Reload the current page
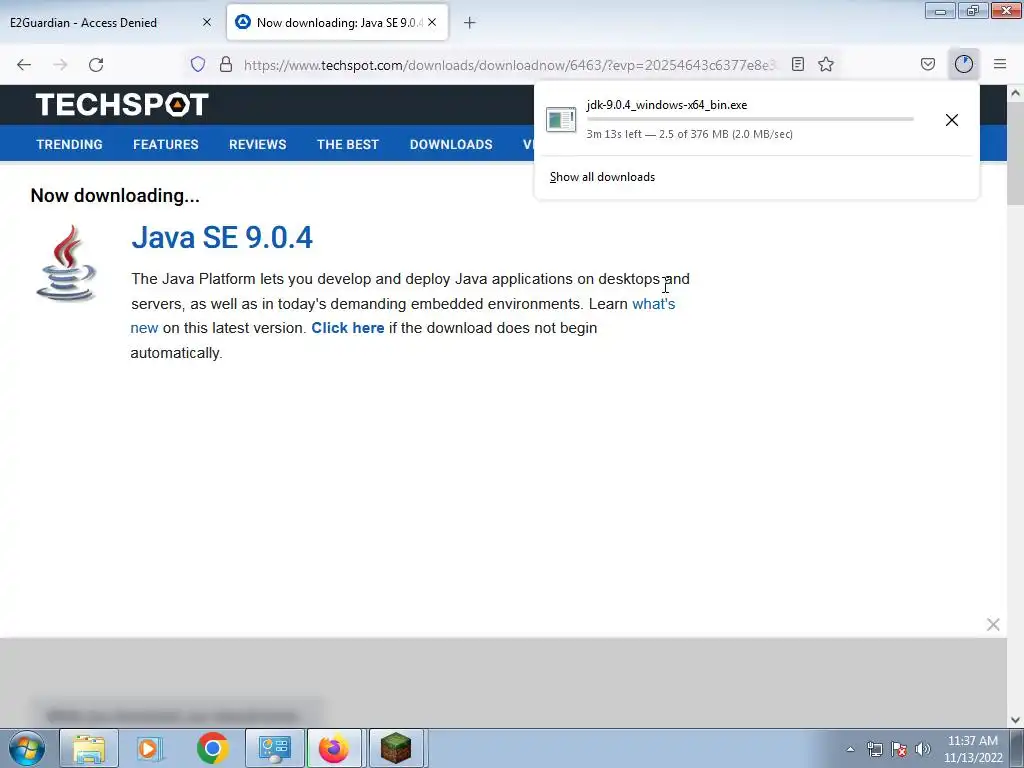Viewport: 1024px width, 768px height. [96, 65]
